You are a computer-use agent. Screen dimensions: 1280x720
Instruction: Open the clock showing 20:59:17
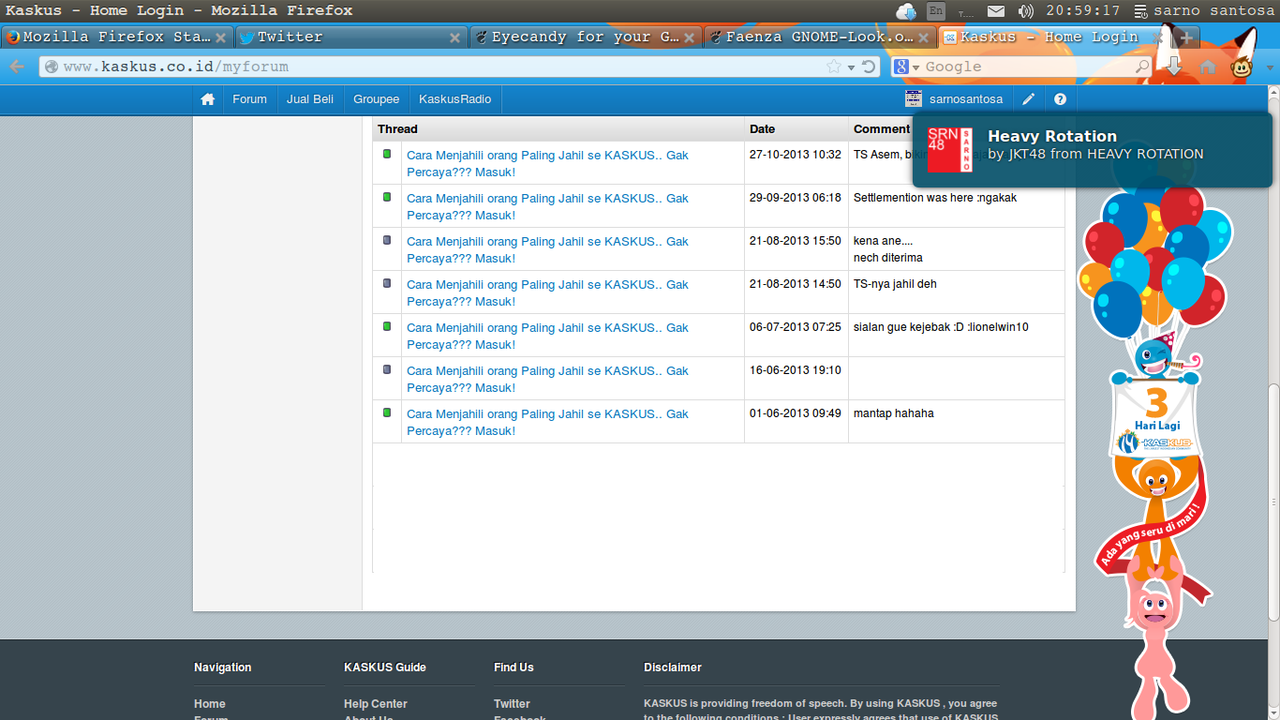click(1083, 11)
